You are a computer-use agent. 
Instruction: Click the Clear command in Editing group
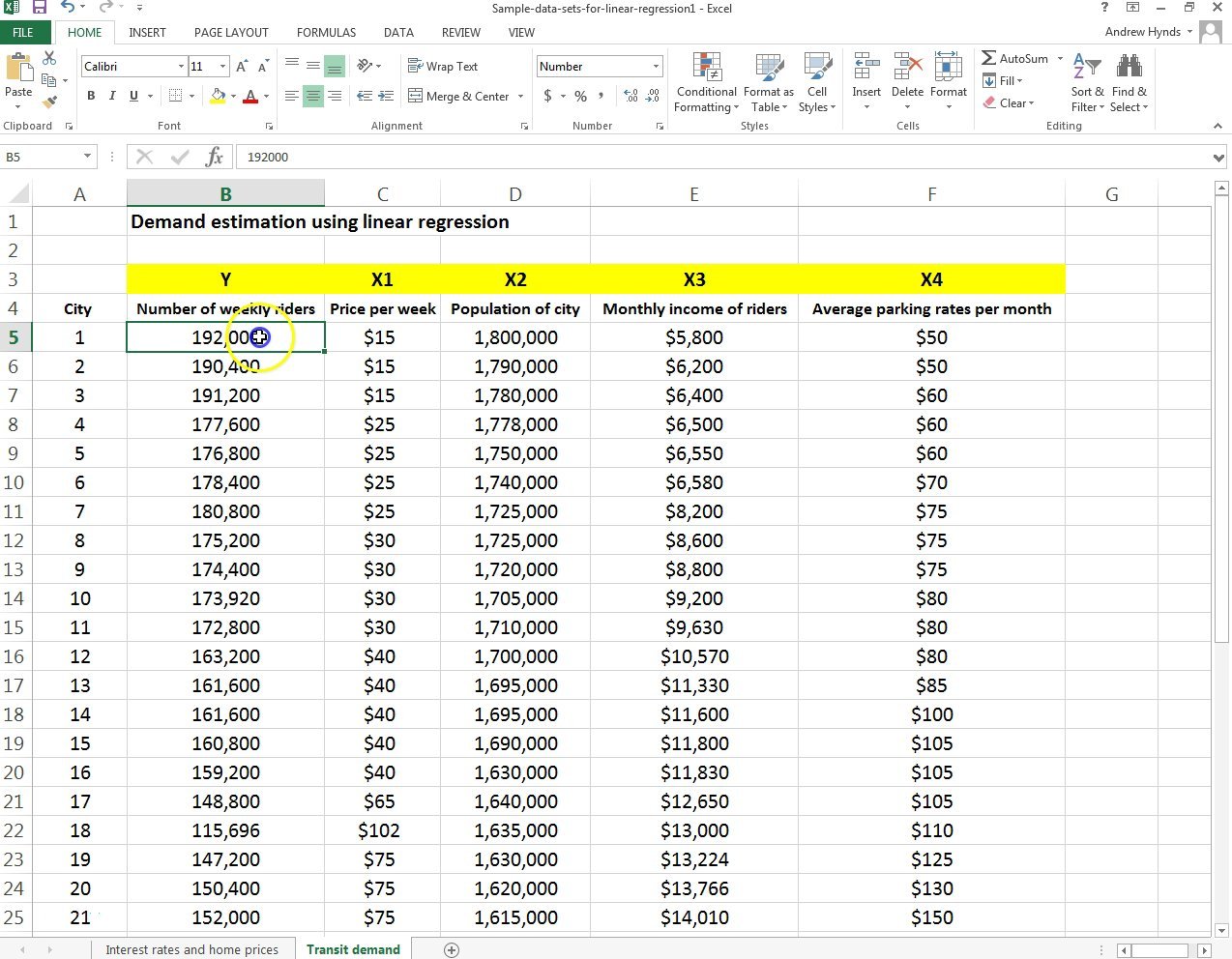[x=1011, y=102]
